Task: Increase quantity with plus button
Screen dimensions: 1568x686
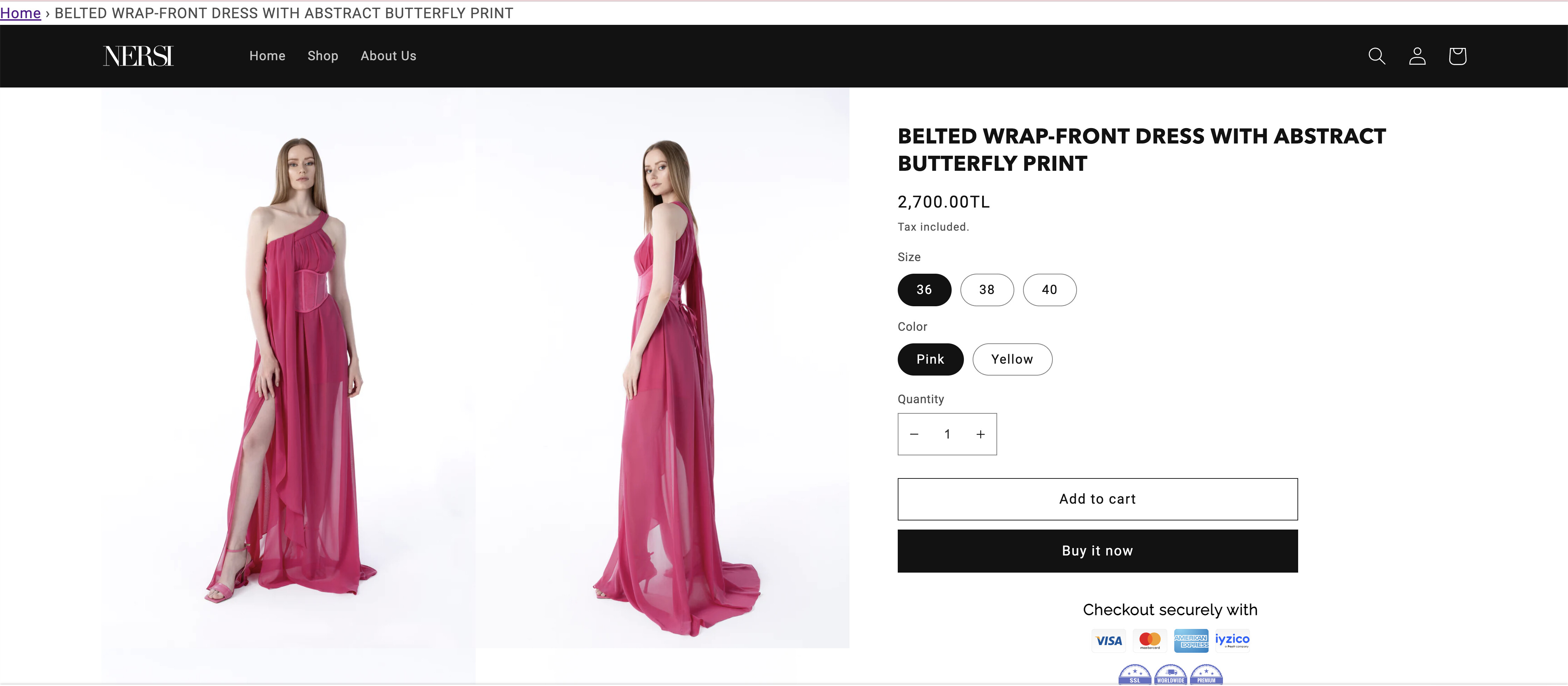Action: 981,434
